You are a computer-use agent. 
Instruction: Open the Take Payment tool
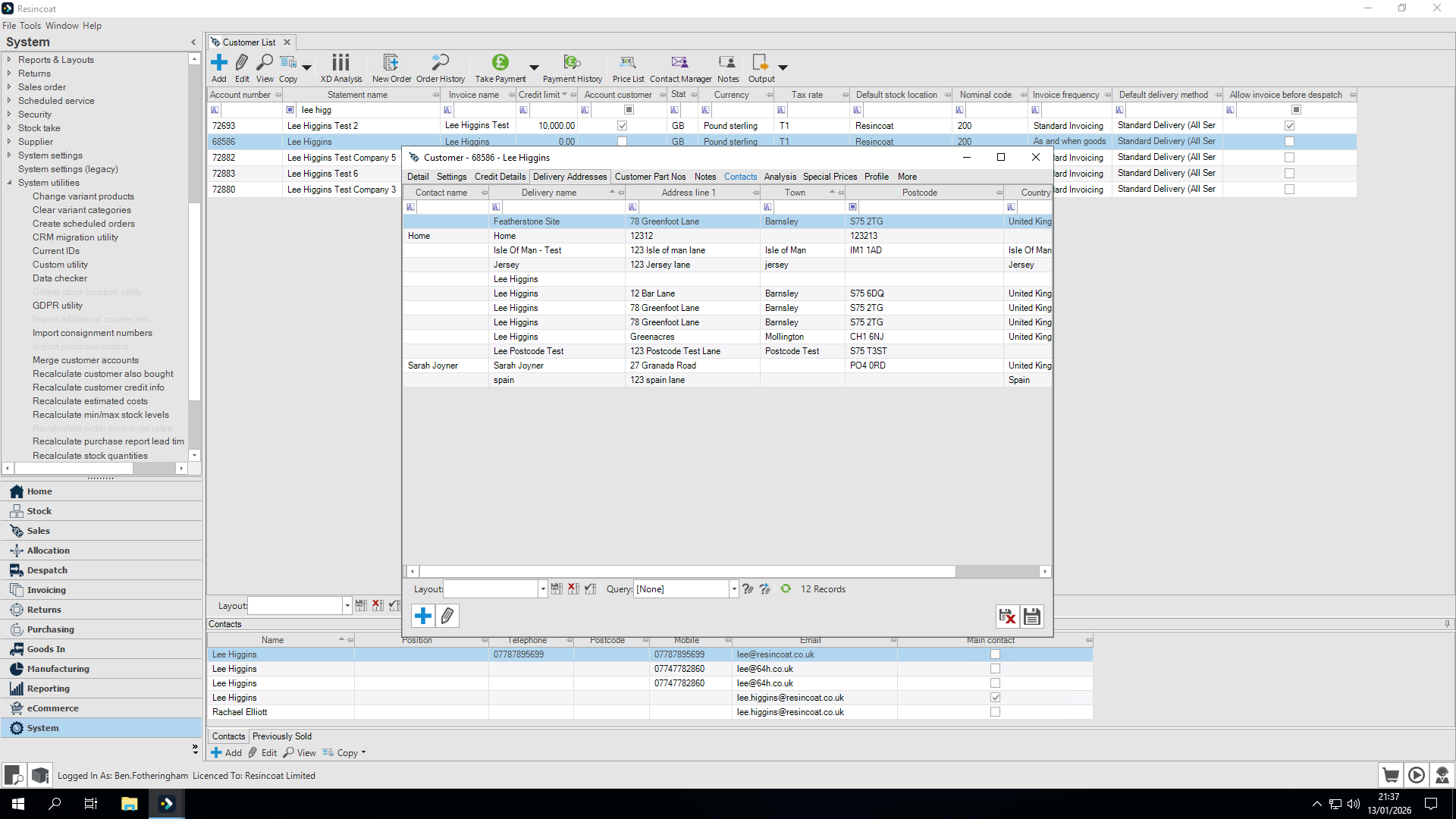(500, 67)
